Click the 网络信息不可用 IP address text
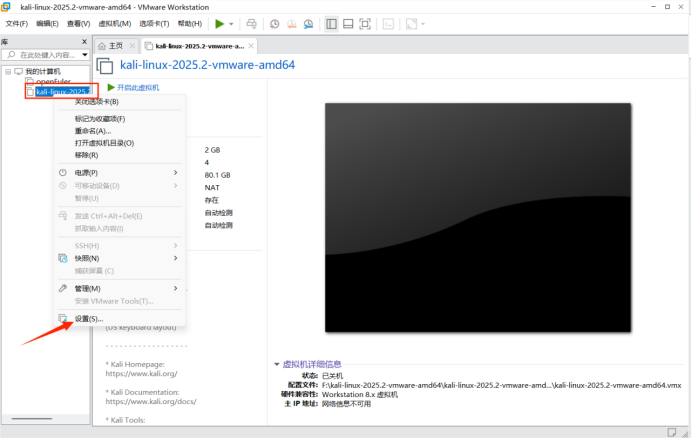691x438 pixels. click(x=346, y=404)
